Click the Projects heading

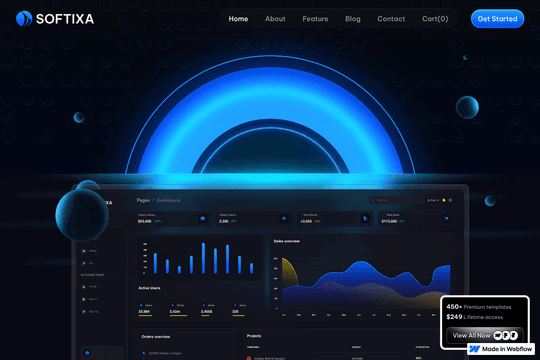(x=254, y=336)
